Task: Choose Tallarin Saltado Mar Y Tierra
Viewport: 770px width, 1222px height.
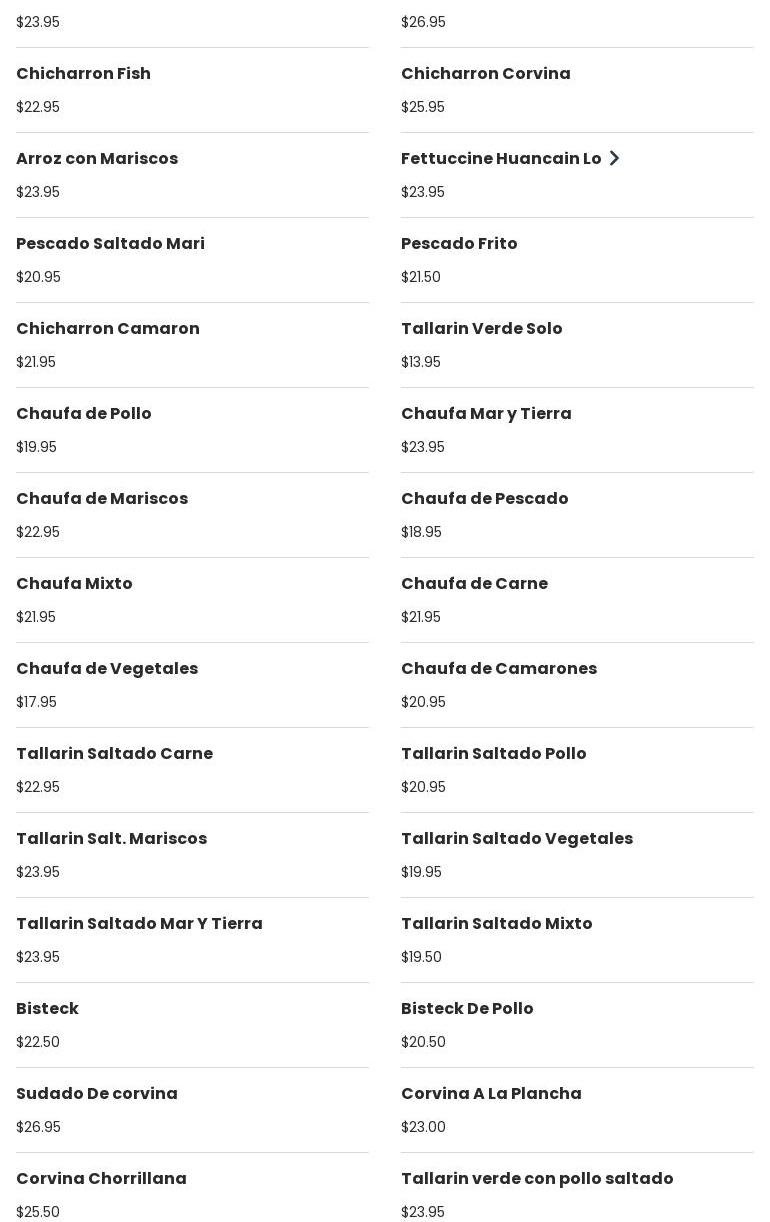Action: click(139, 924)
